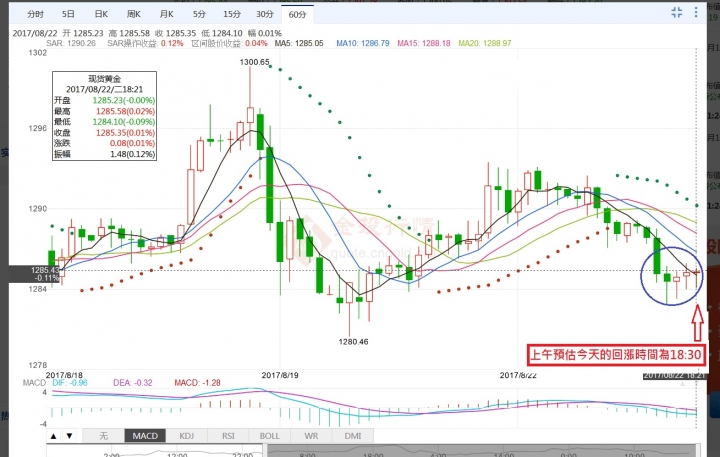
Task: Switch indicator to KDJ
Action: (186, 436)
